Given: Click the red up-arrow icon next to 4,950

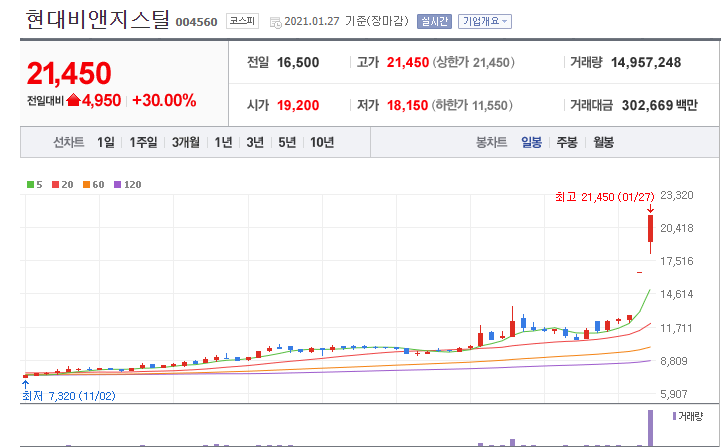Looking at the screenshot, I should point(74,100).
